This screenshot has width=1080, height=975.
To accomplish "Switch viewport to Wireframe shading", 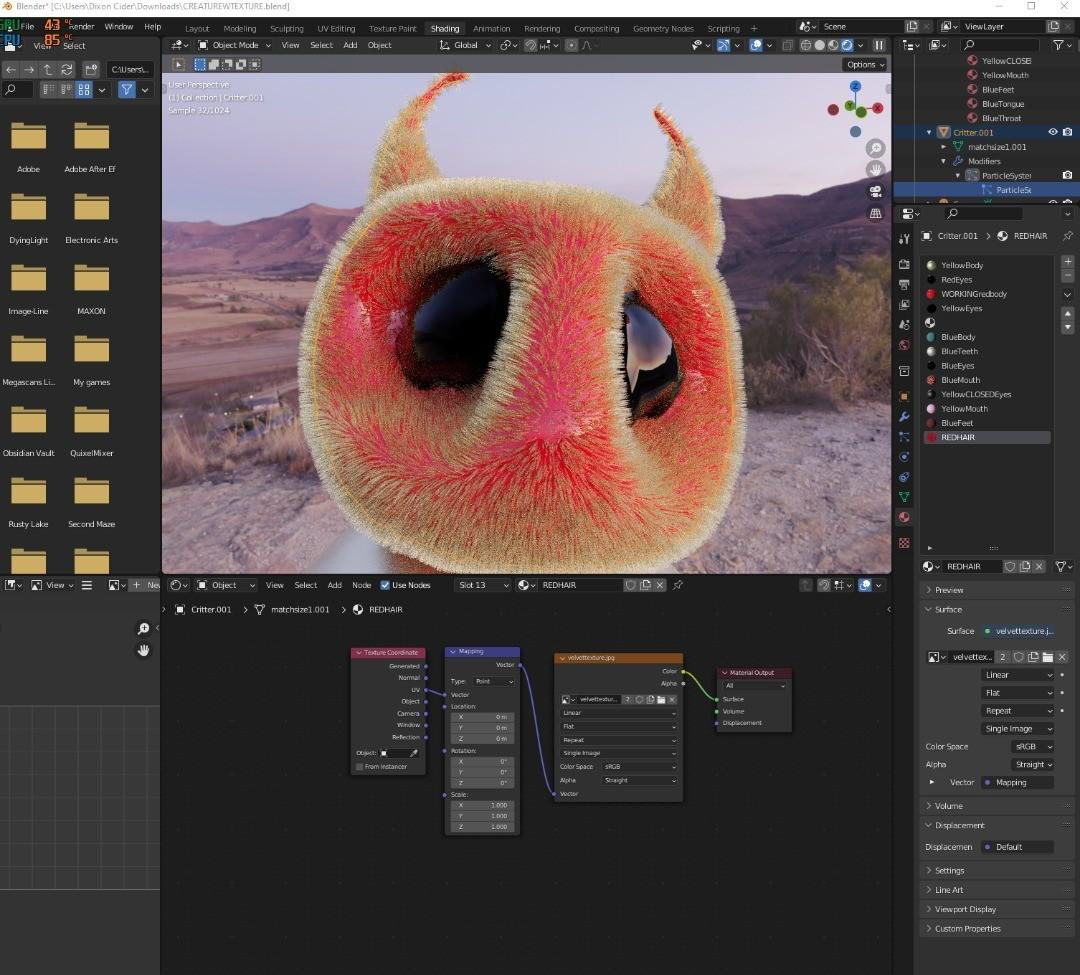I will [805, 45].
